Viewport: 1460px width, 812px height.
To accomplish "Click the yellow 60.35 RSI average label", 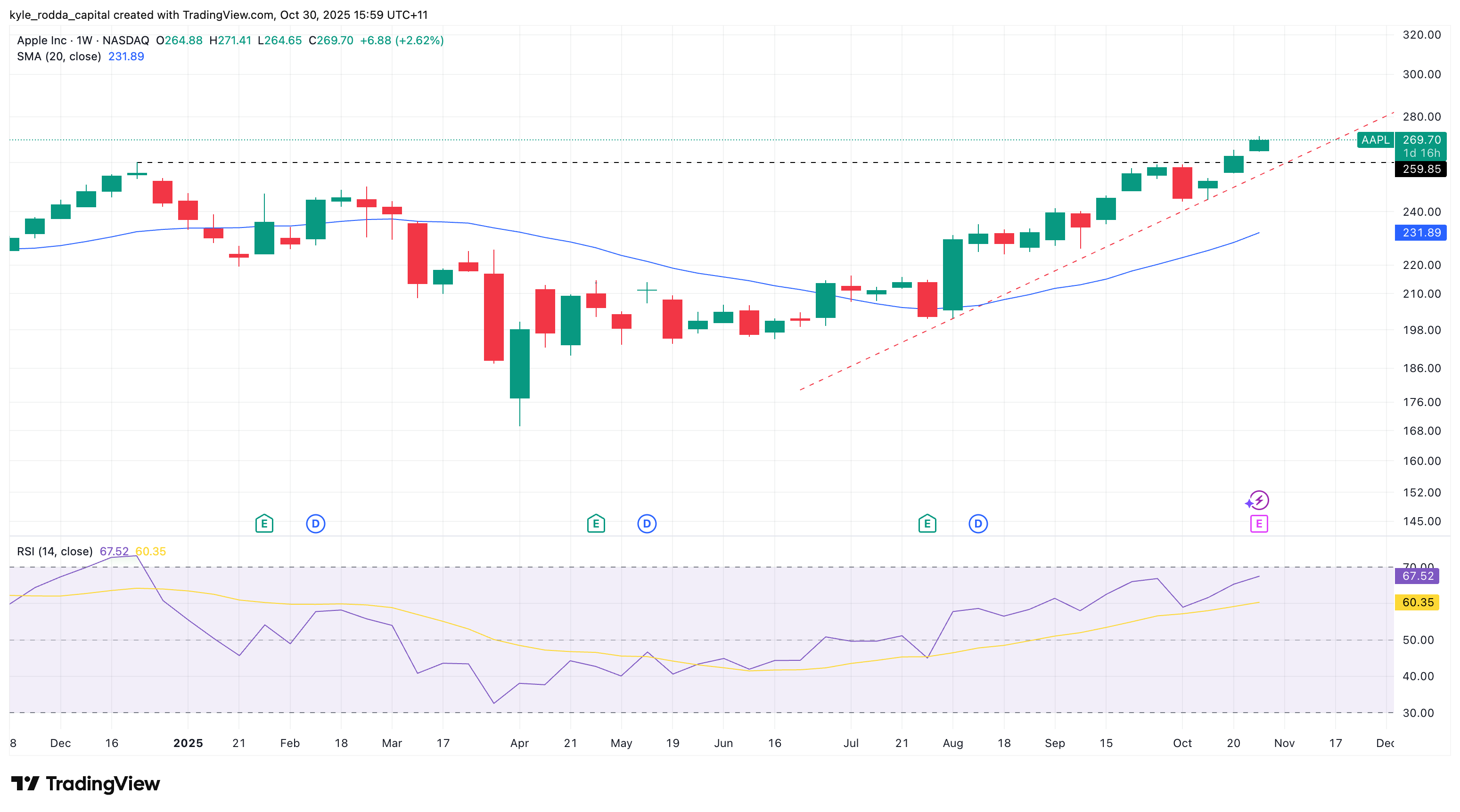I will pyautogui.click(x=1418, y=602).
